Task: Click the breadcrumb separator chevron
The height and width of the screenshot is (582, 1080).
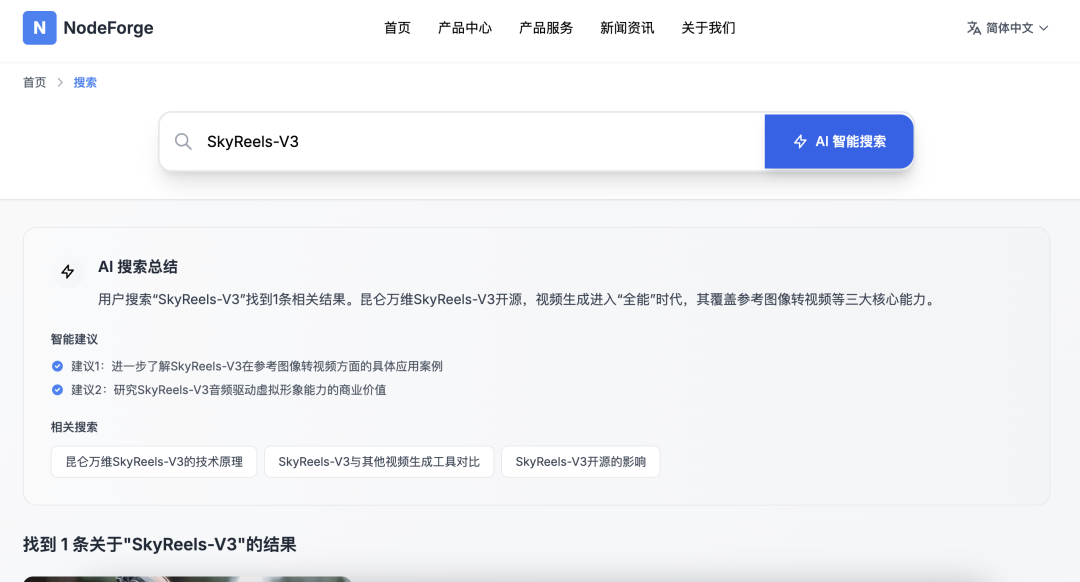Action: click(60, 83)
